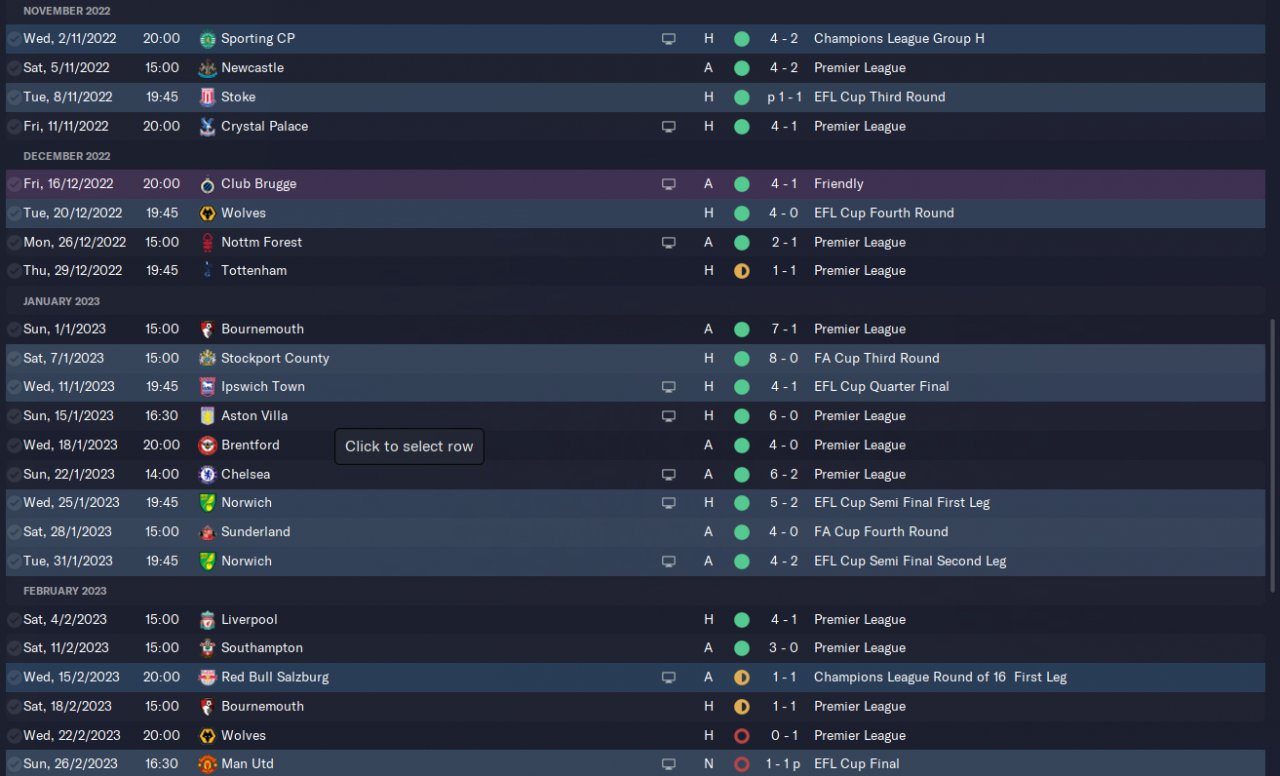Viewport: 1280px width, 776px height.
Task: Click the Sporting CP club badge
Action: tap(207, 39)
